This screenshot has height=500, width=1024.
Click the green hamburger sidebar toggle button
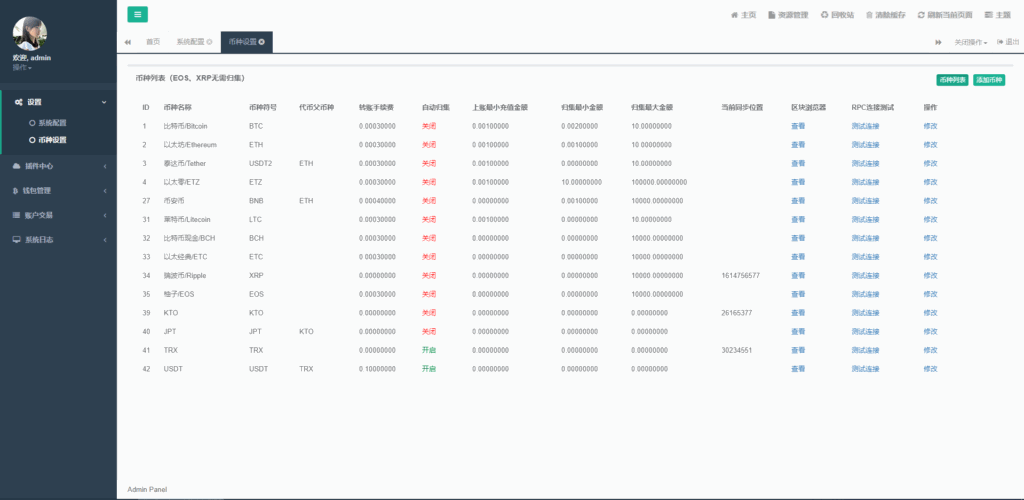pos(138,14)
